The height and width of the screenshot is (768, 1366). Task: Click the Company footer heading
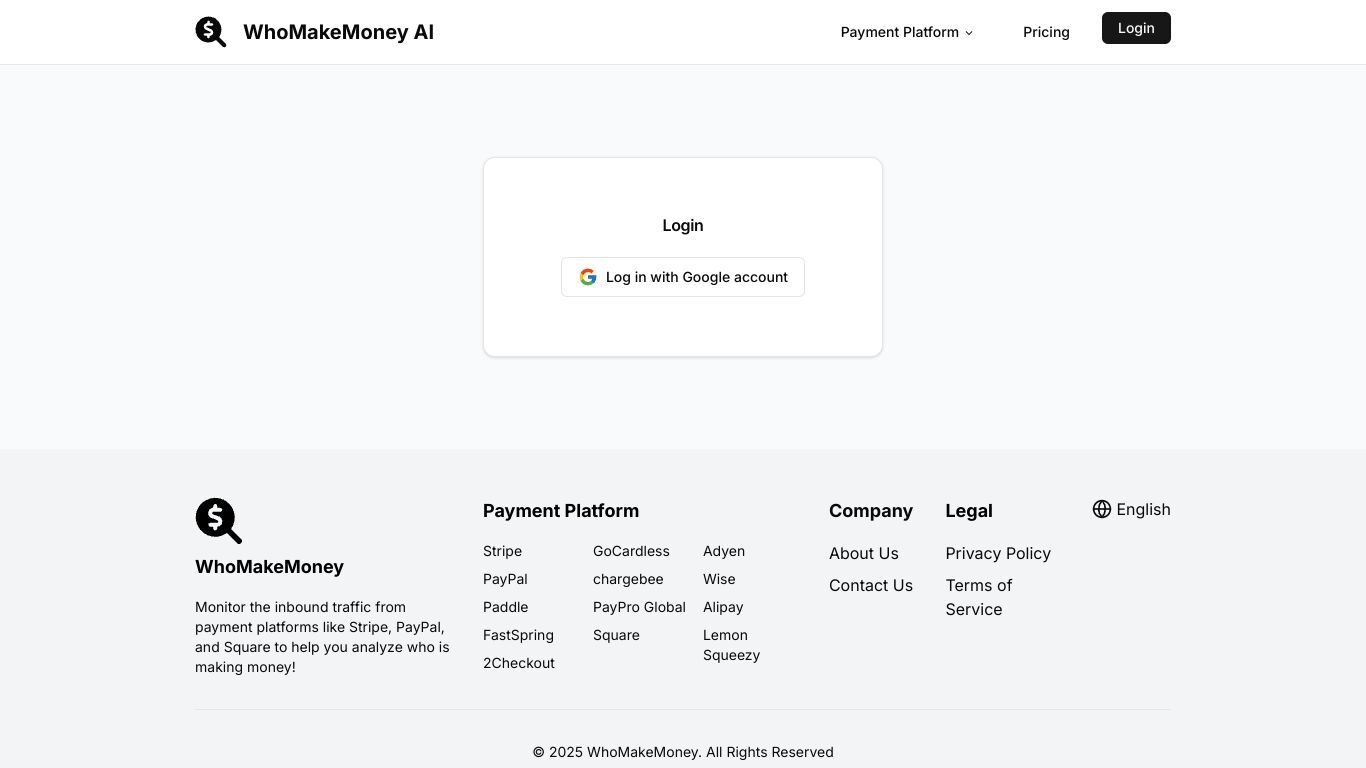[x=871, y=511]
